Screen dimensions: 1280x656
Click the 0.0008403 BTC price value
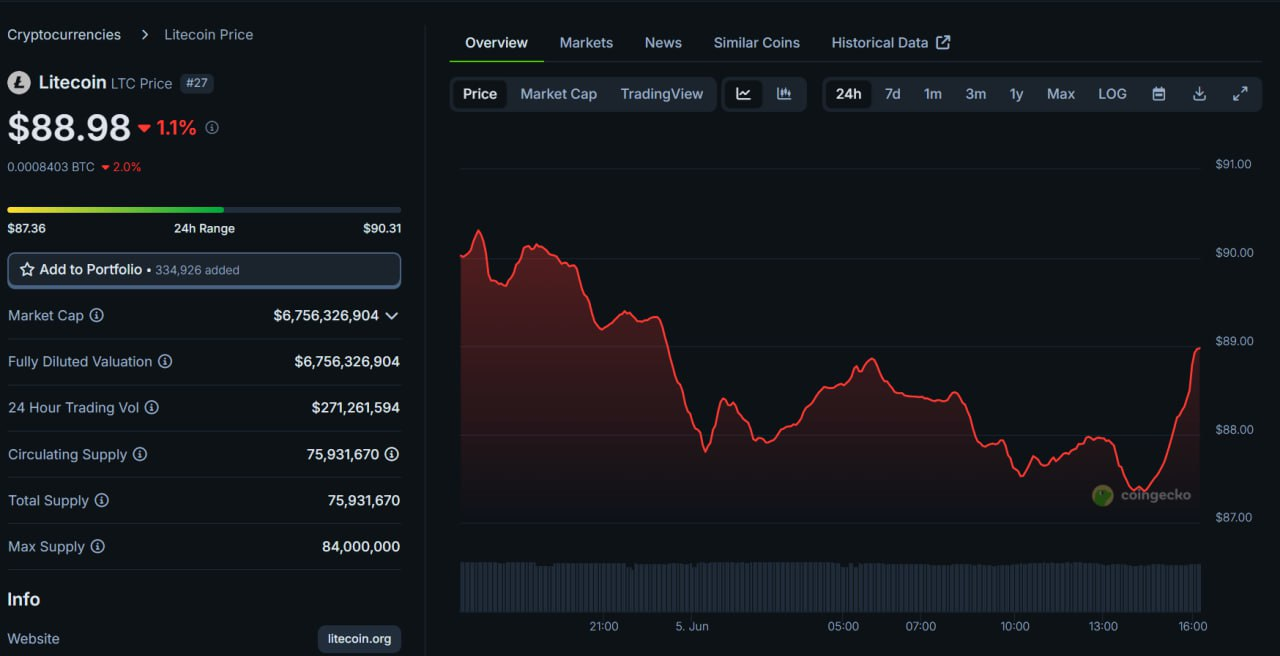pyautogui.click(x=51, y=167)
